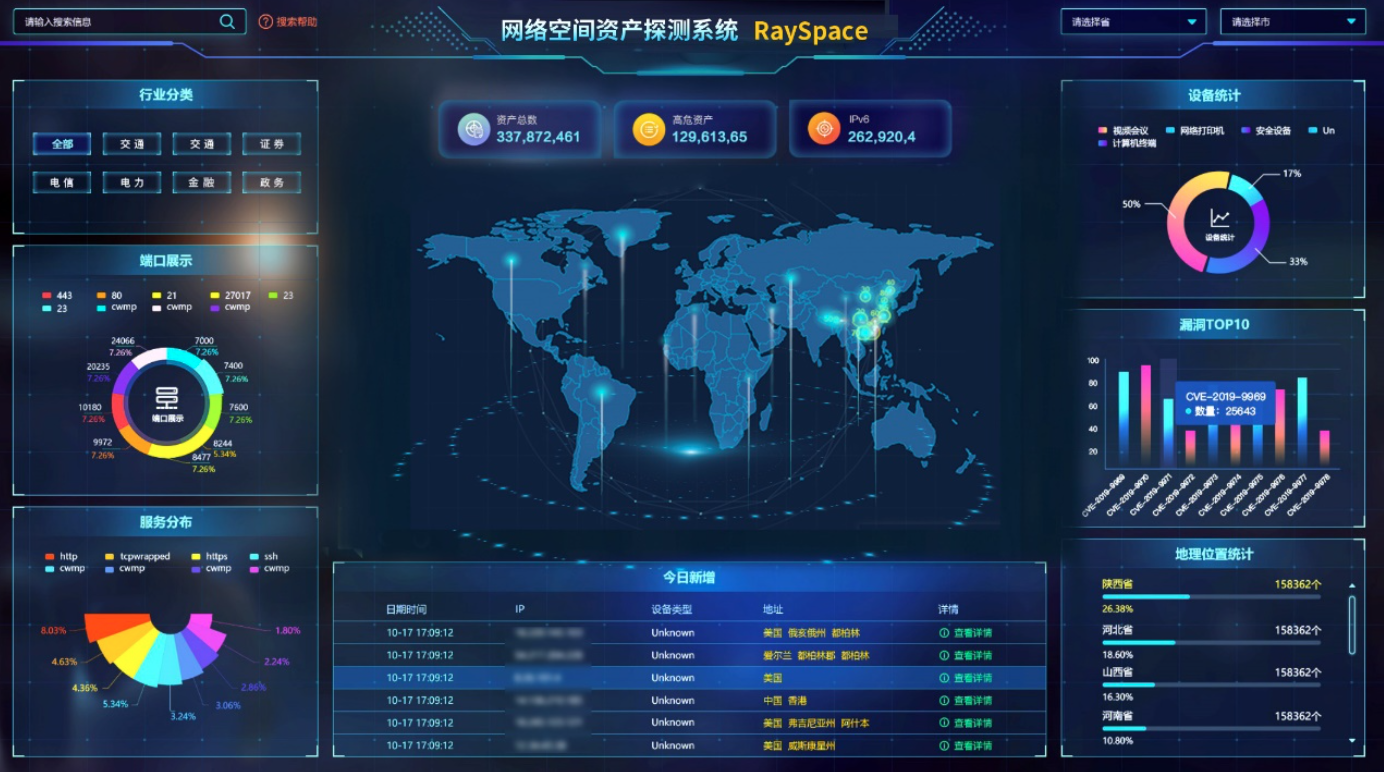Open 查看详情 for 弗吉尼亚州 row
The width and height of the screenshot is (1384, 772).
click(973, 723)
